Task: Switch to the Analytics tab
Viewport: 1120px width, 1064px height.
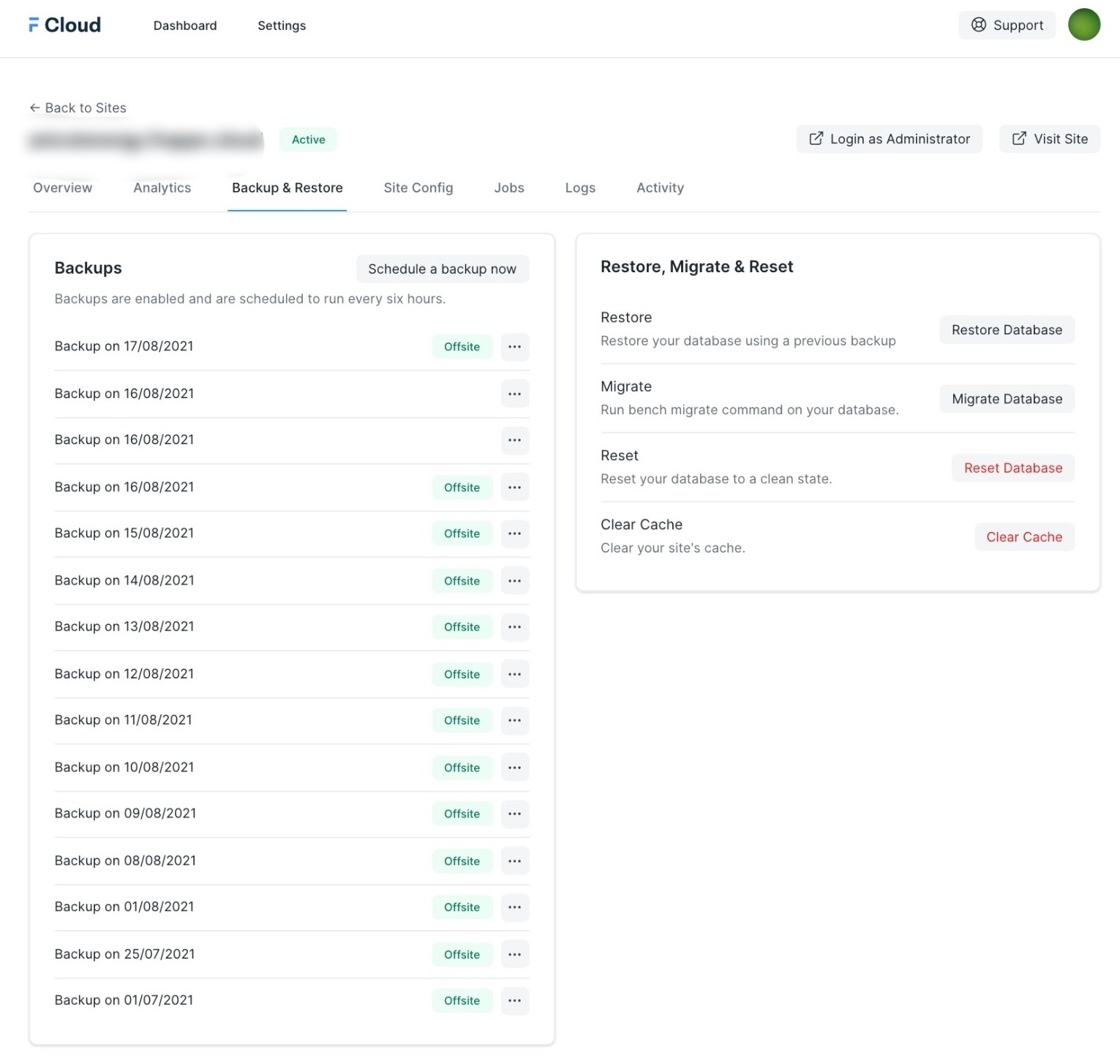Action: 162,188
